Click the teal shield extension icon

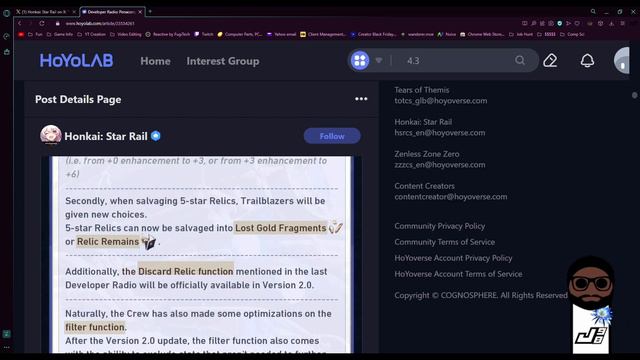pos(560,23)
